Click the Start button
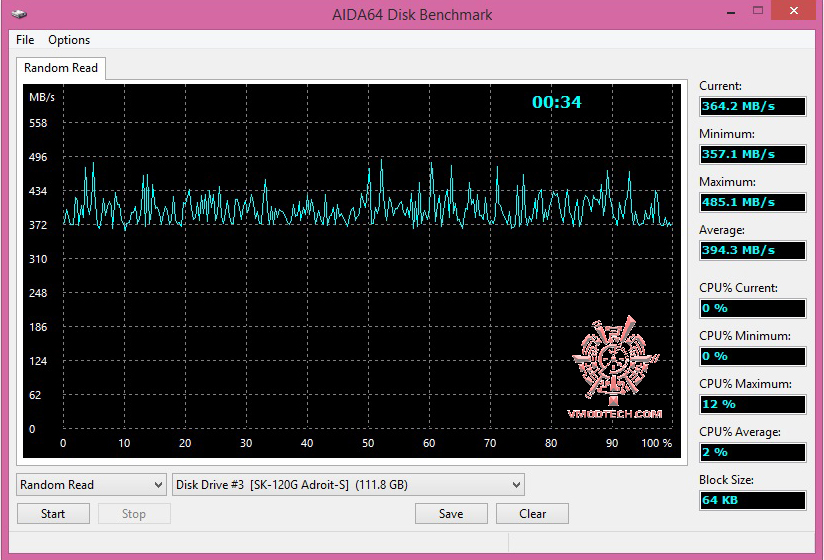This screenshot has width=824, height=560. coord(53,514)
